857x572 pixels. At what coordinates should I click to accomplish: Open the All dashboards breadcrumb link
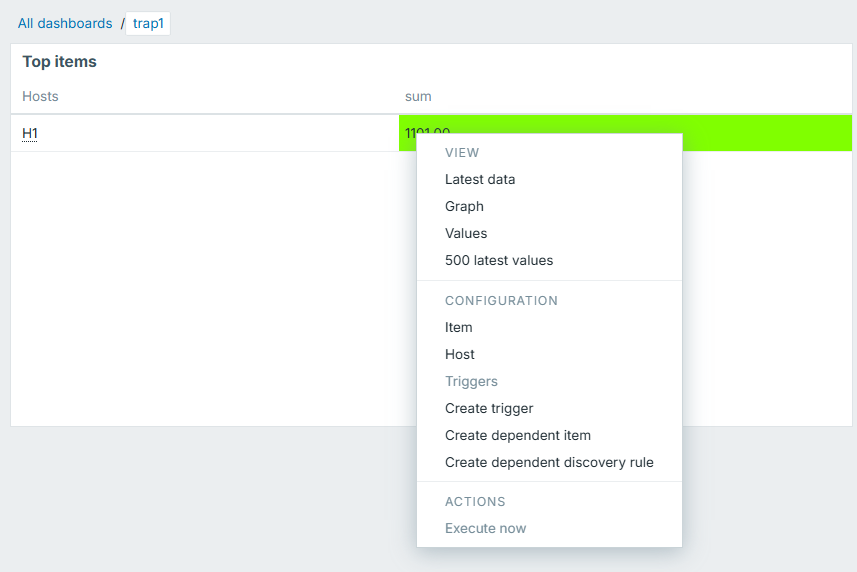point(65,23)
